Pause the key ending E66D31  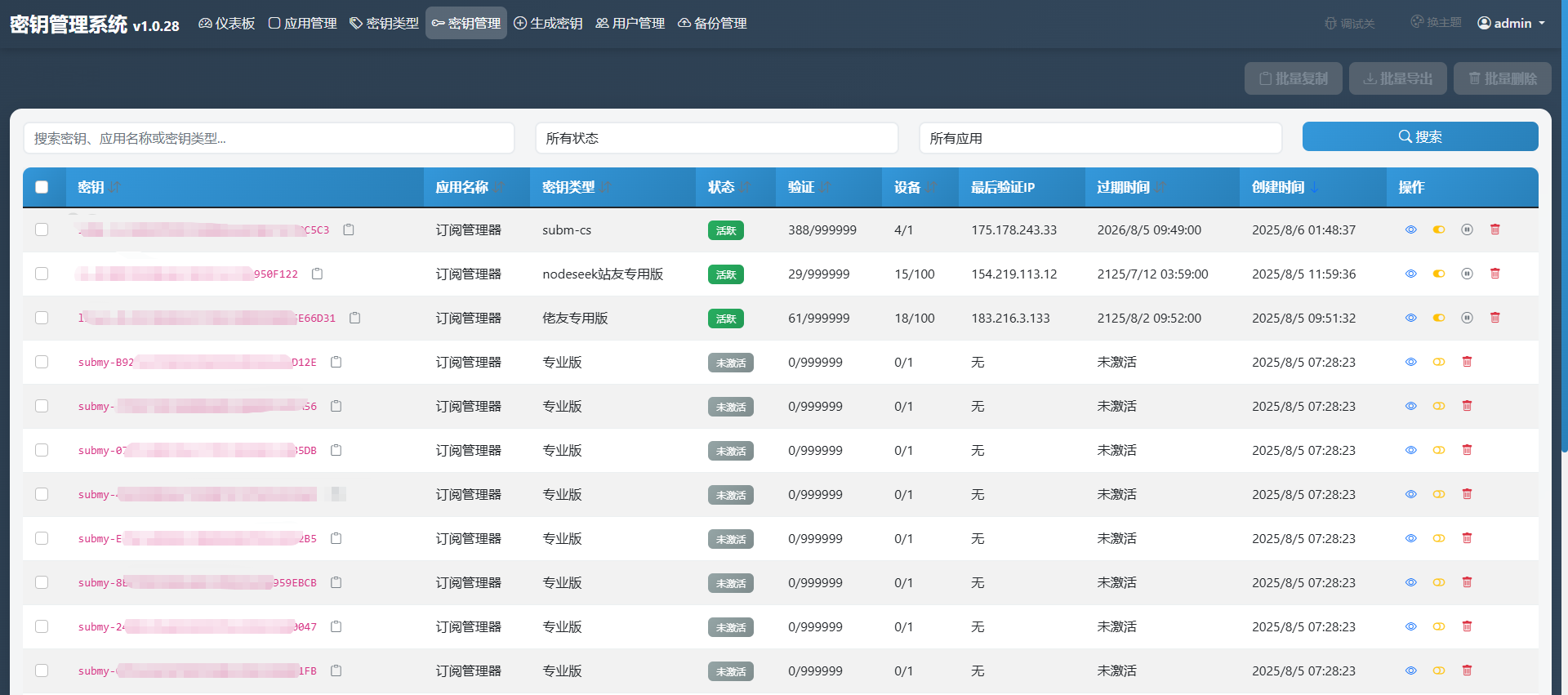1467,318
